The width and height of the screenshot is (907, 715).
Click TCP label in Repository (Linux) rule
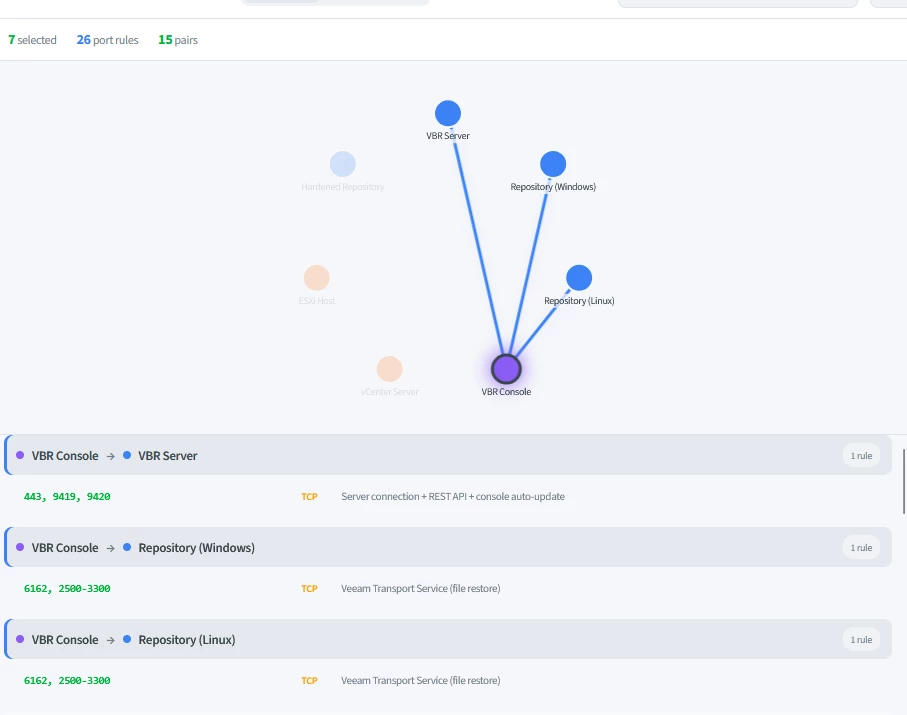(x=309, y=681)
